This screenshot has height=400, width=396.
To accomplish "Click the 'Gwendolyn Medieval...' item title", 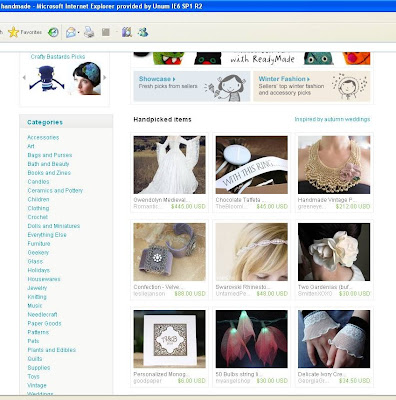I will [161, 200].
